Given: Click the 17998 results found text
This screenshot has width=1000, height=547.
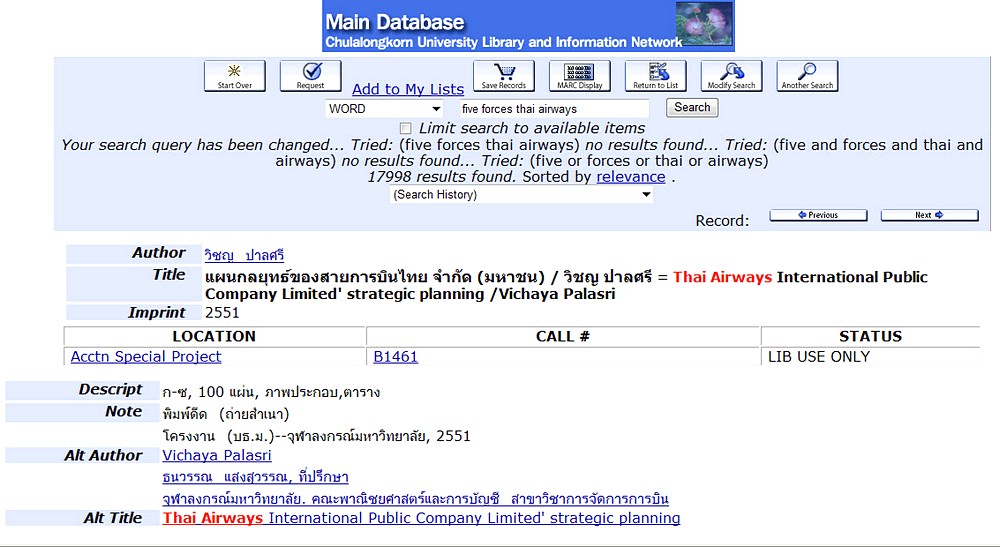Looking at the screenshot, I should pyautogui.click(x=442, y=177).
